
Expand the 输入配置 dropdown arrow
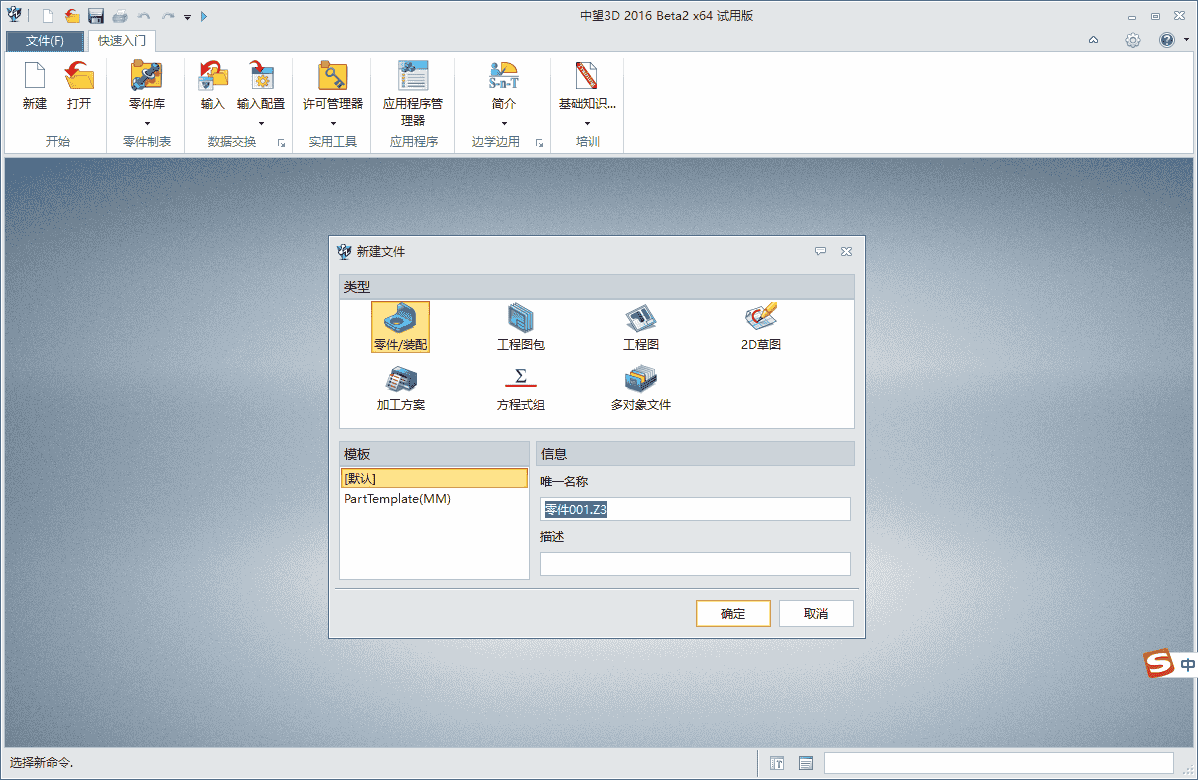click(x=261, y=123)
